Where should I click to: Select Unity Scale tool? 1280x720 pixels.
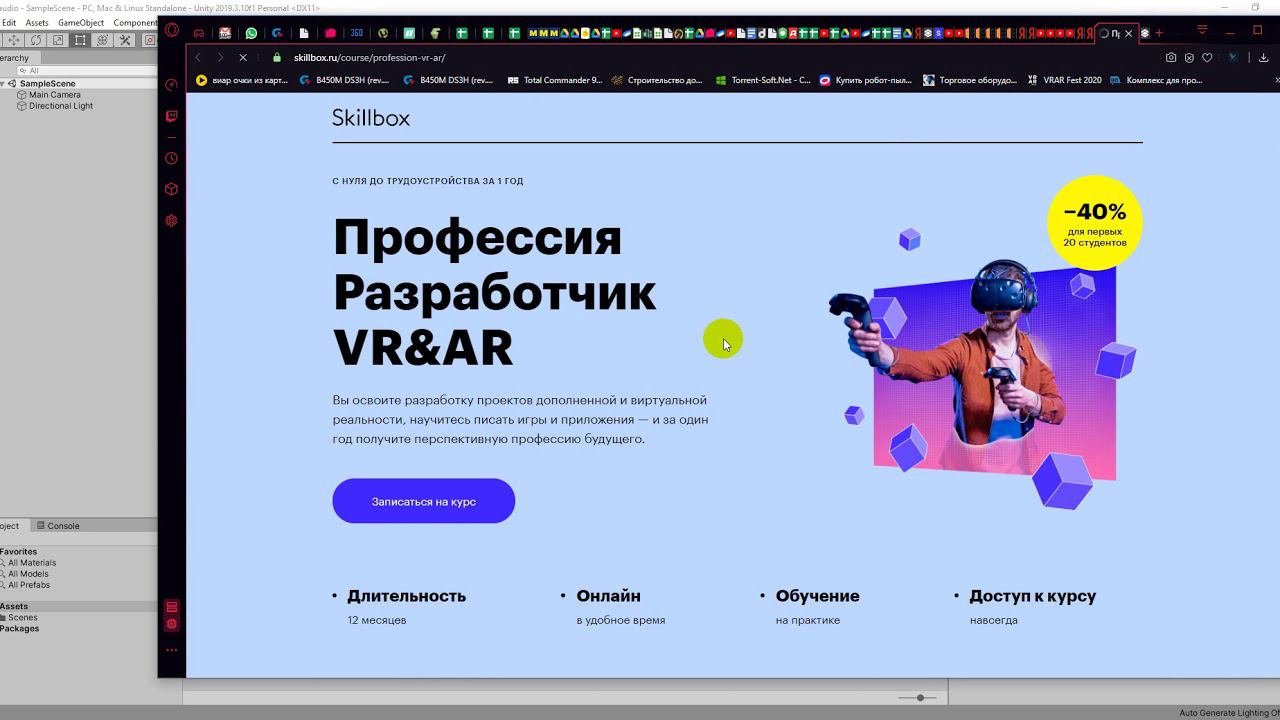pyautogui.click(x=58, y=40)
